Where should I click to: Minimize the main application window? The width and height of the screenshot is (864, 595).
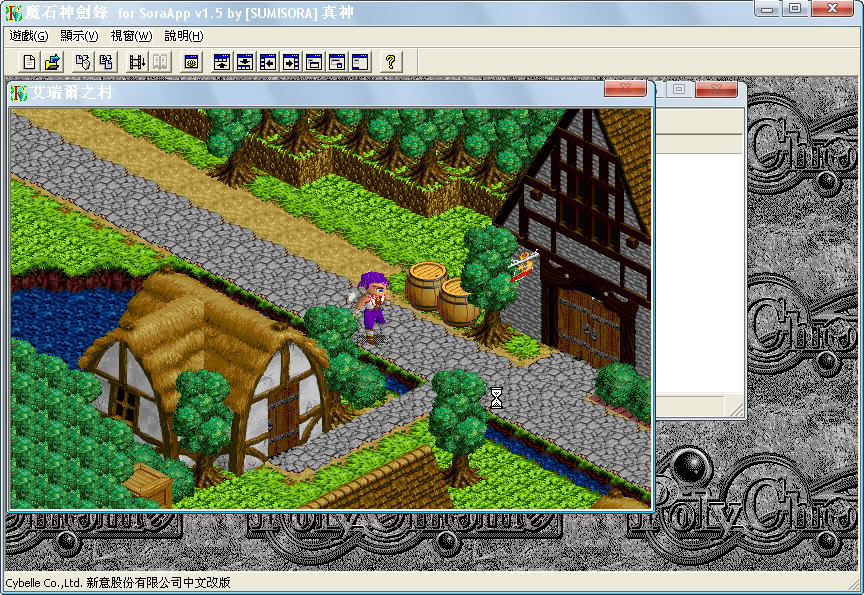click(x=767, y=9)
